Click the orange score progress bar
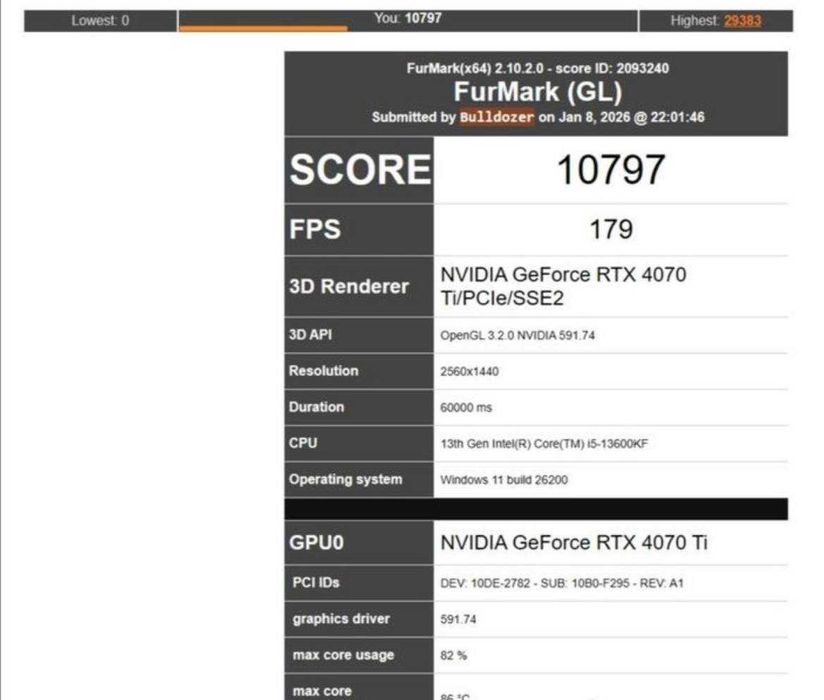 click(263, 28)
